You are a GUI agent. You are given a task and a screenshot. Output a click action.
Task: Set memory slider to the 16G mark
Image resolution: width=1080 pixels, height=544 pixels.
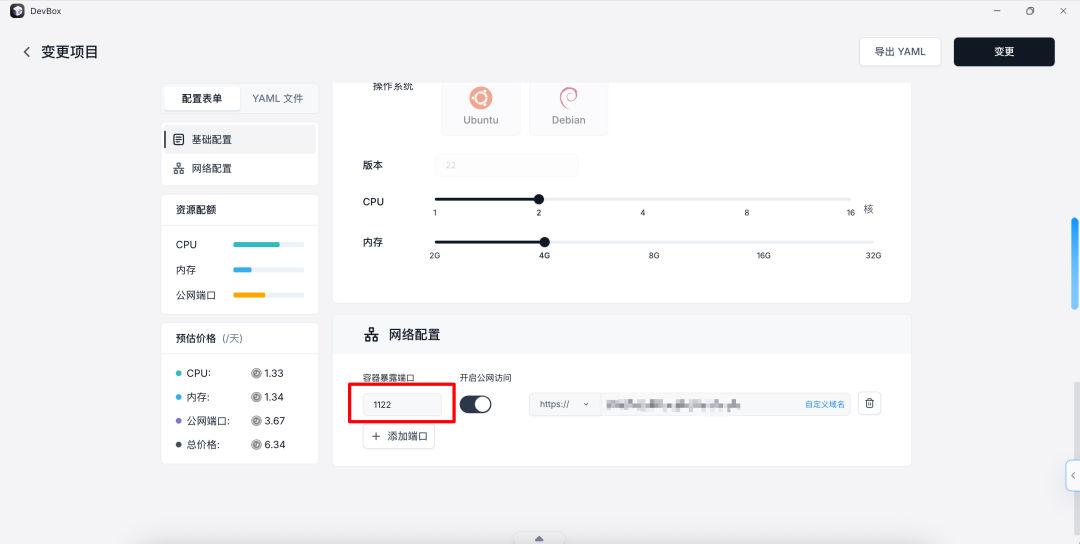tap(763, 242)
